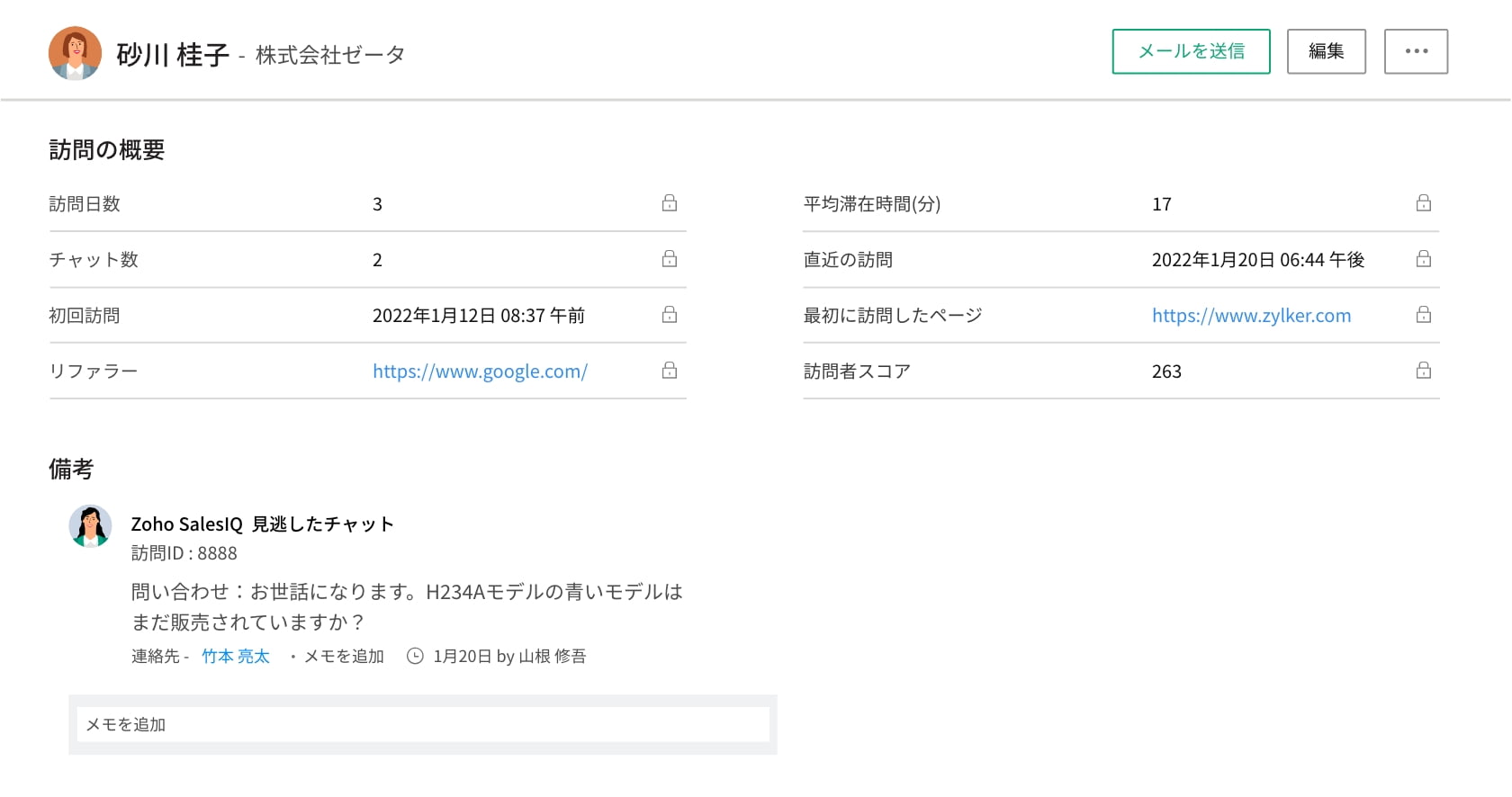Click the lock icon beside 訪問者スコア
Viewport: 1512px width, 797px height.
1424,371
